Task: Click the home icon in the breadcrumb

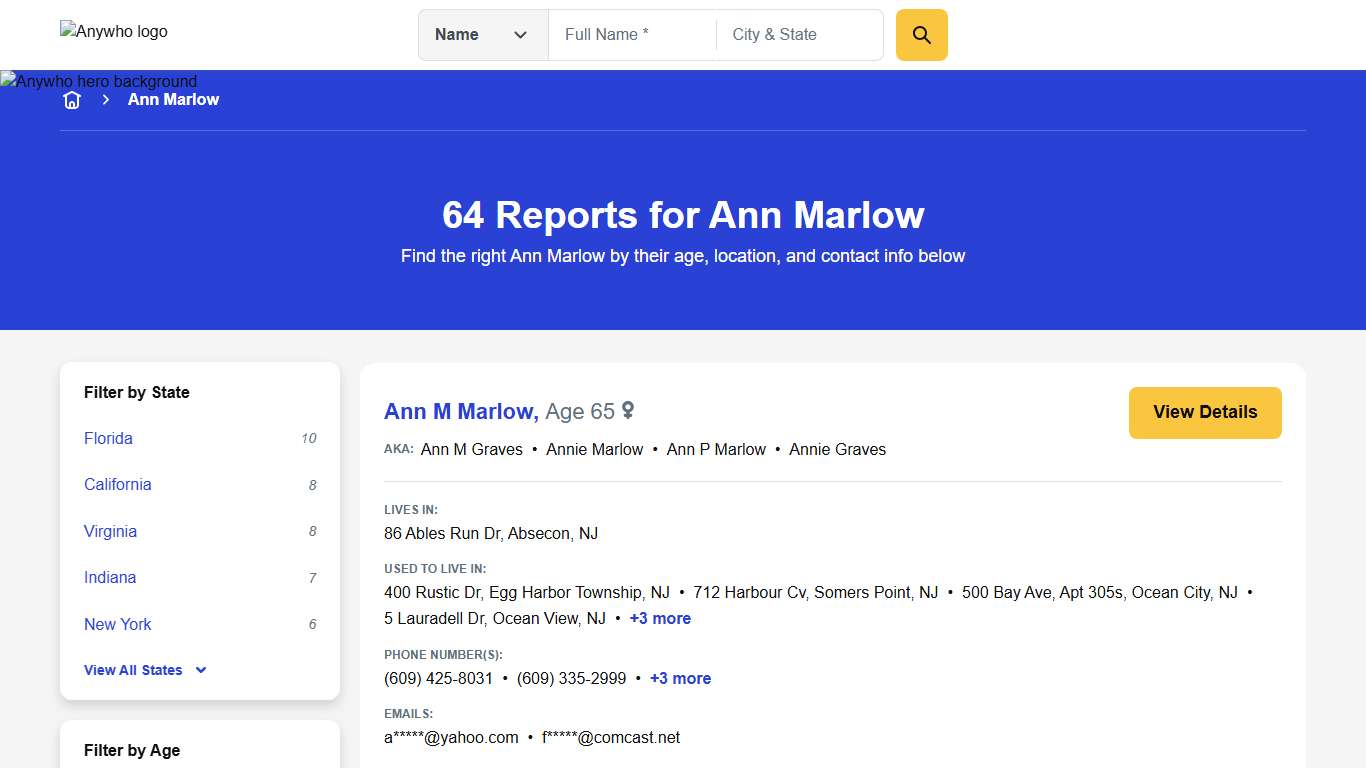Action: tap(71, 99)
